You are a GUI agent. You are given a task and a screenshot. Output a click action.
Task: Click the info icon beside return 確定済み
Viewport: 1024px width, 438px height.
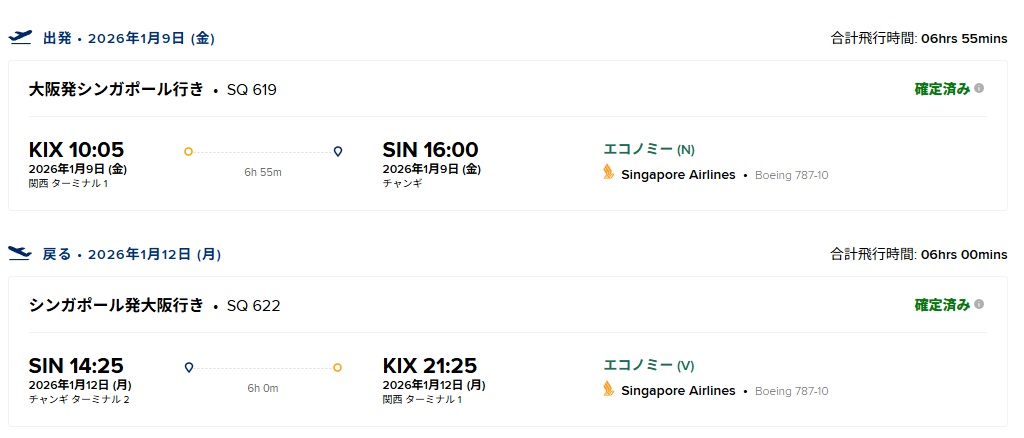979,304
